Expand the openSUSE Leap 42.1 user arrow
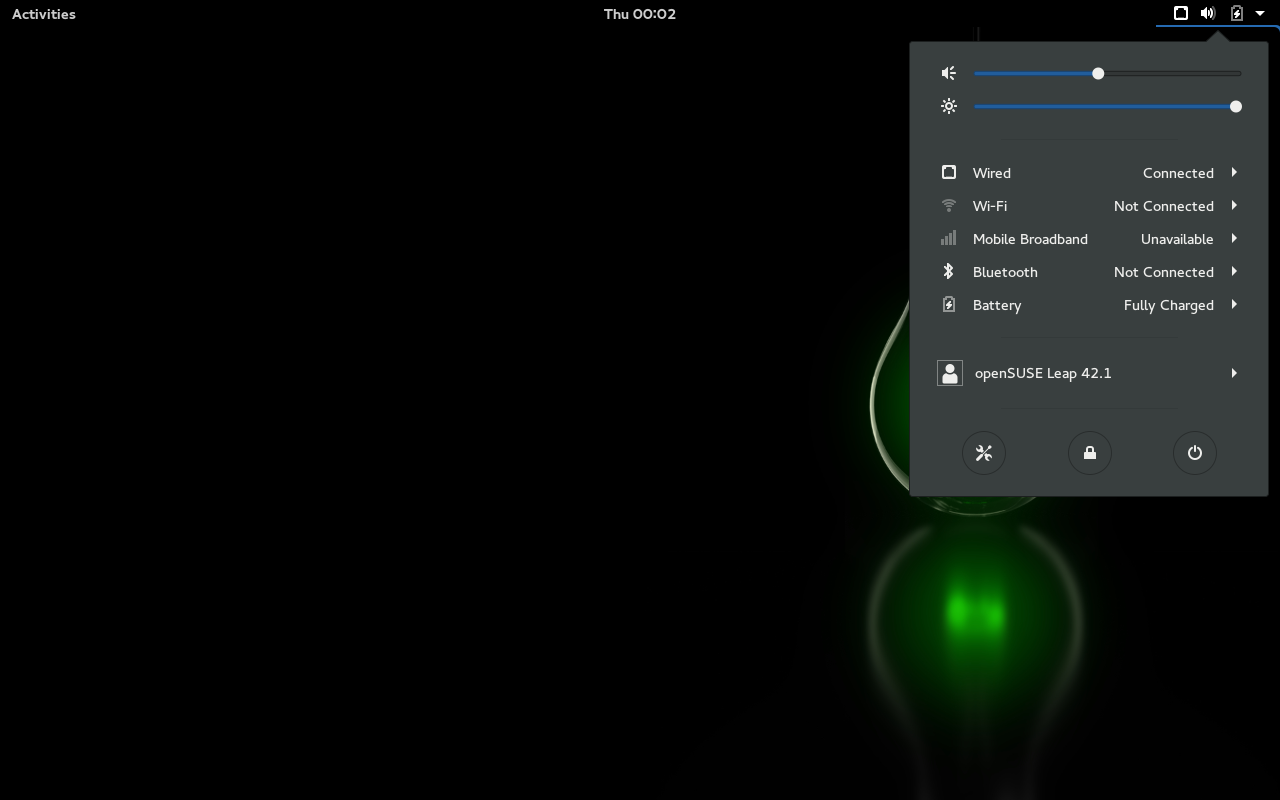 click(x=1234, y=373)
